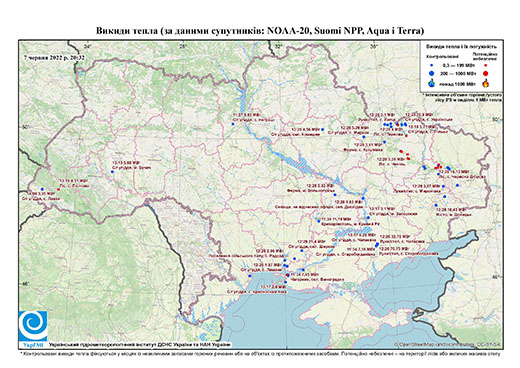The height and width of the screenshot is (368, 520).
Task: Click the OpenStreetMap contributors attribution text
Action: tap(447, 345)
